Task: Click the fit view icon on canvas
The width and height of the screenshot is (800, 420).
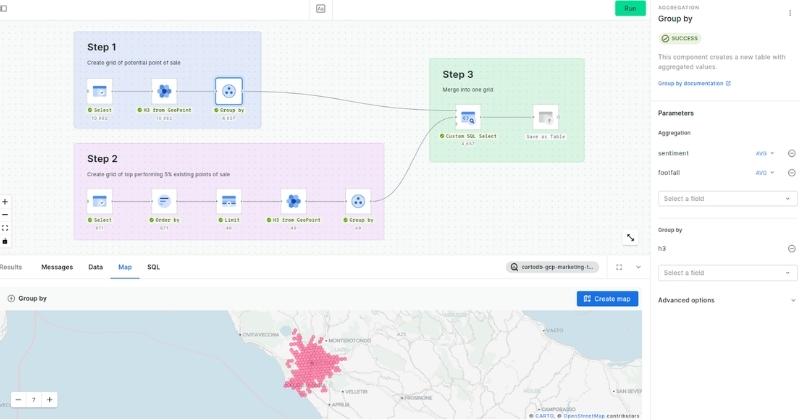Action: point(5,227)
